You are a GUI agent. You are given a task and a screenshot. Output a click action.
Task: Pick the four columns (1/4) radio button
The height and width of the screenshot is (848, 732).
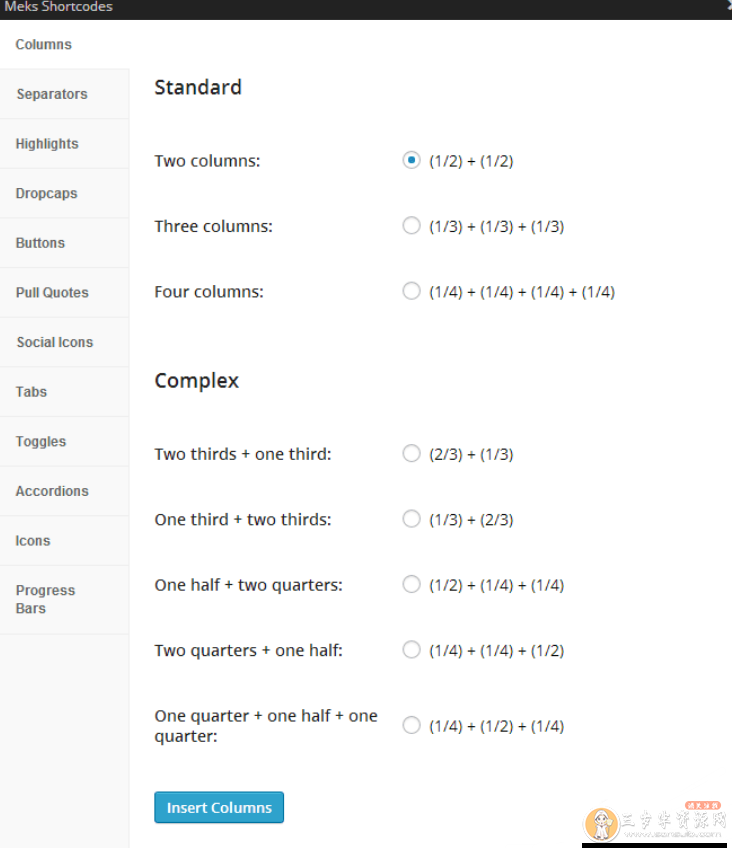[411, 292]
